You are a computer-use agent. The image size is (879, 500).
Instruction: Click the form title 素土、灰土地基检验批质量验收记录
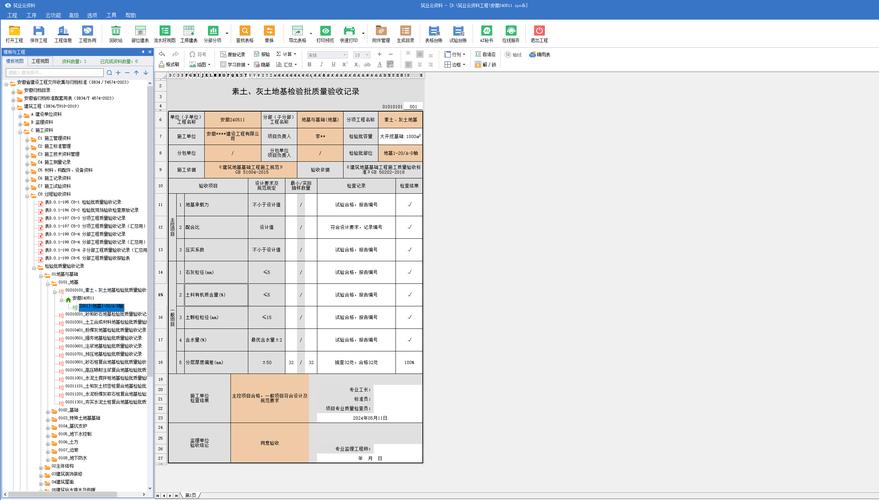tap(295, 91)
